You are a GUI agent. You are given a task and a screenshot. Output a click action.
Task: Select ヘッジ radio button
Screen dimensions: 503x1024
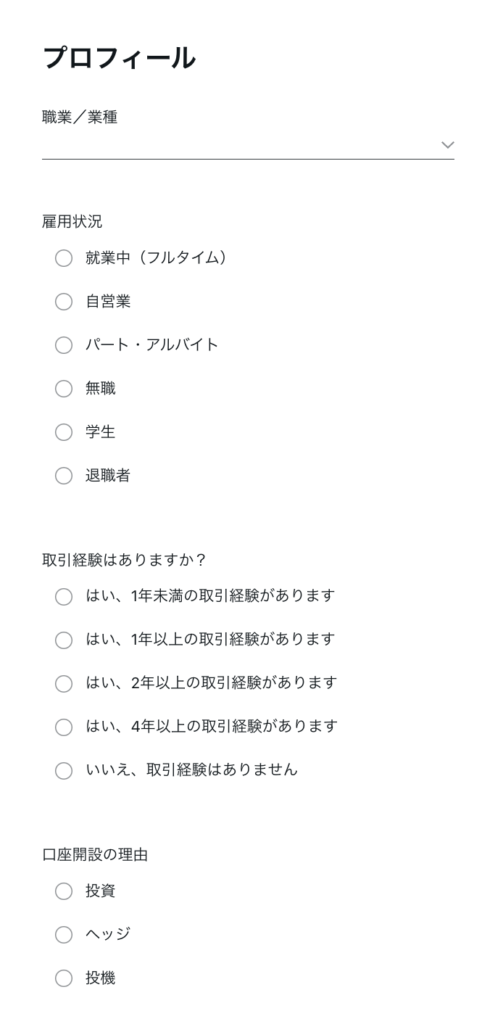(63, 935)
